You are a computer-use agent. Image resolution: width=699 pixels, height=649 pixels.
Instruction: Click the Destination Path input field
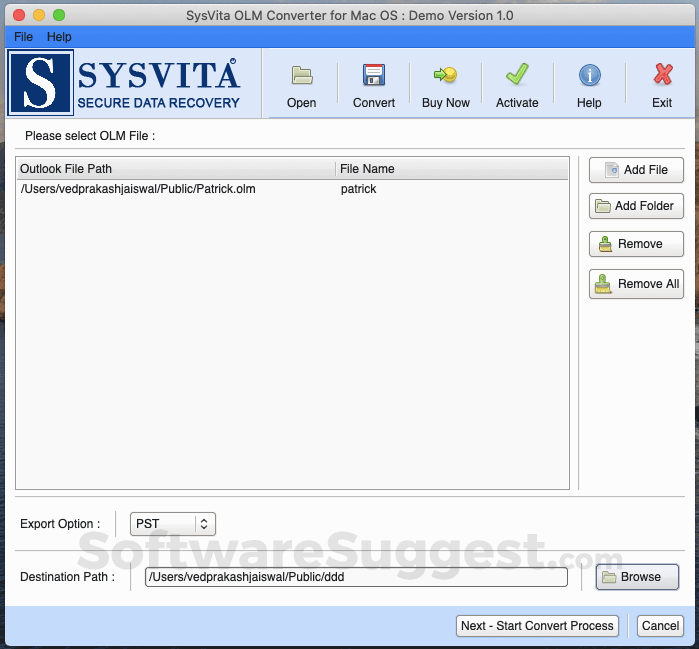click(356, 577)
